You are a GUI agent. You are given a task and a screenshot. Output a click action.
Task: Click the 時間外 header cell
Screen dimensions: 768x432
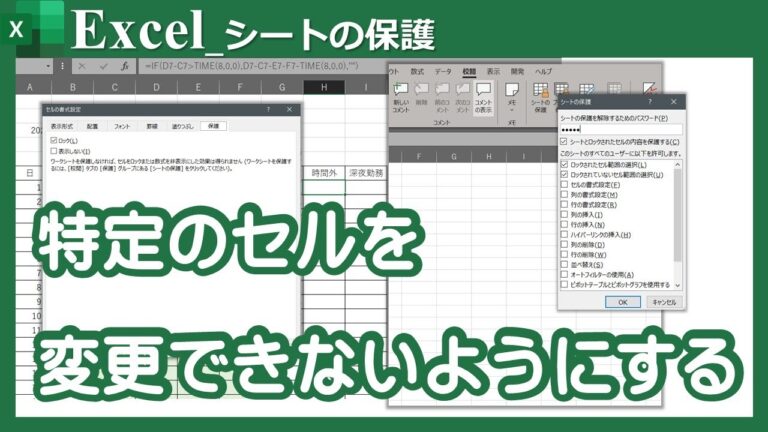[324, 173]
